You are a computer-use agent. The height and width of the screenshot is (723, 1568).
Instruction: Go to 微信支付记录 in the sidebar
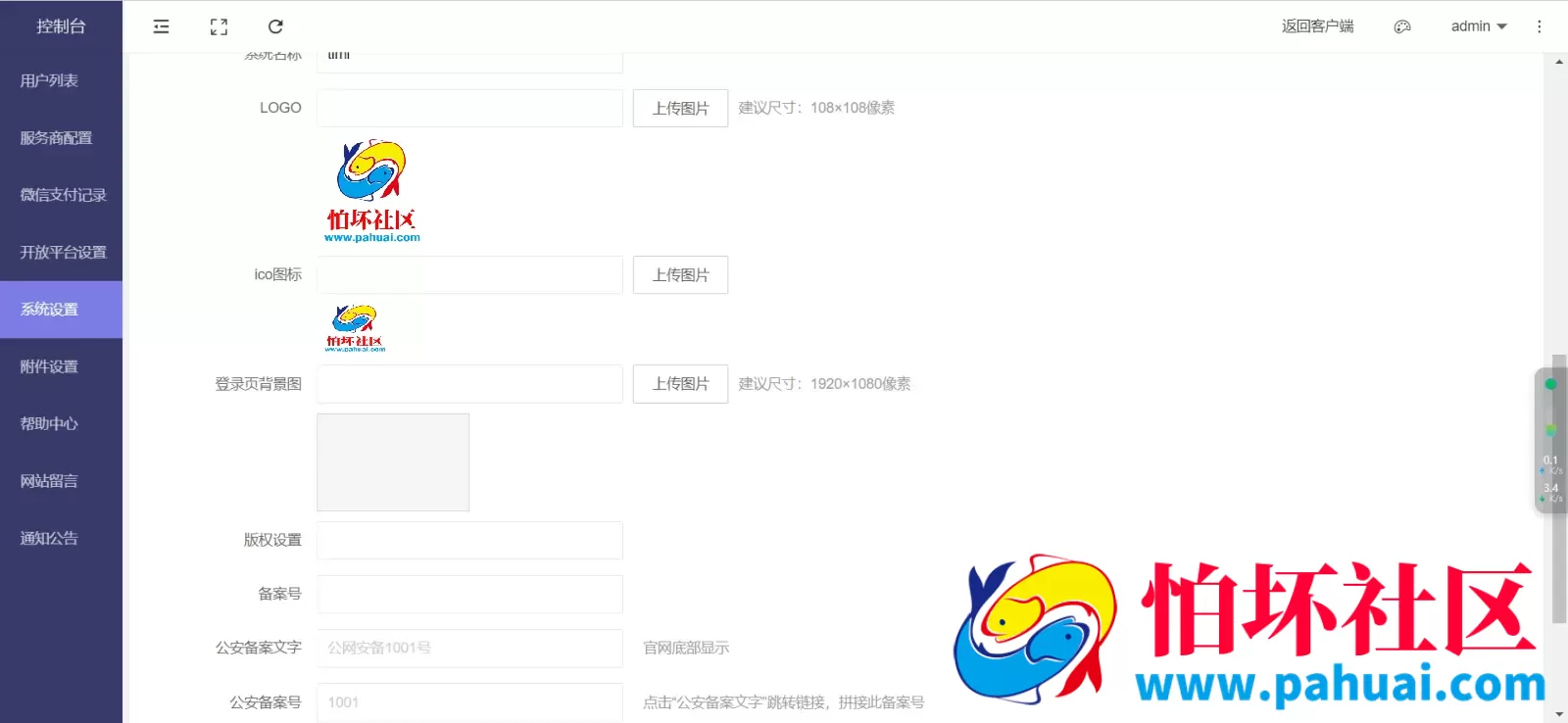(61, 195)
